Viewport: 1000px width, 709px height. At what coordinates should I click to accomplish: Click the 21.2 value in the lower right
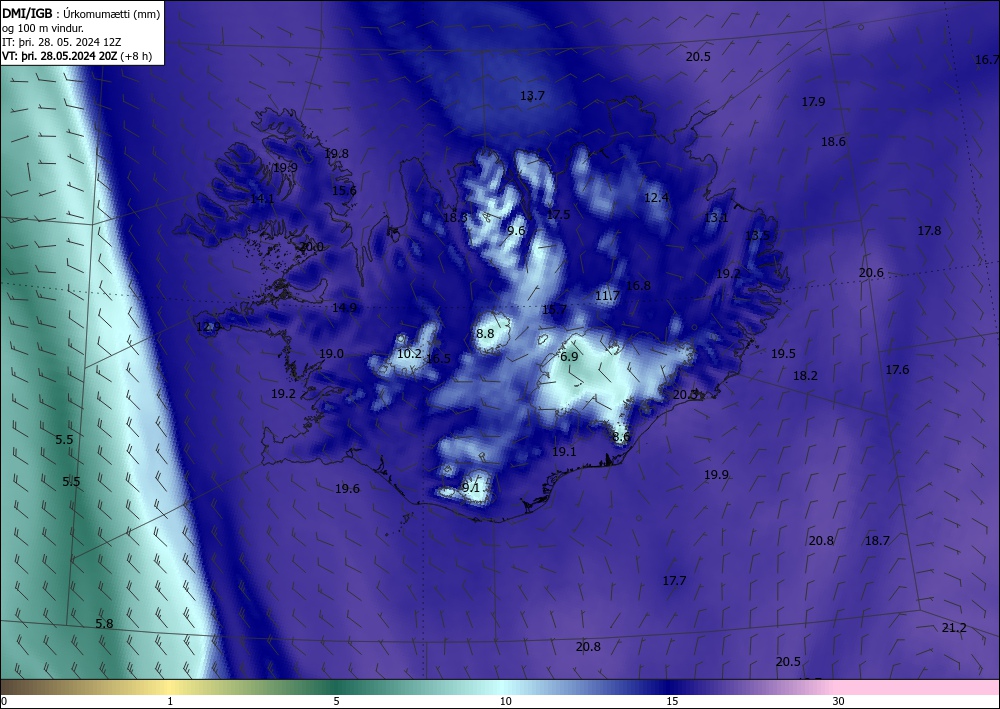[x=954, y=628]
